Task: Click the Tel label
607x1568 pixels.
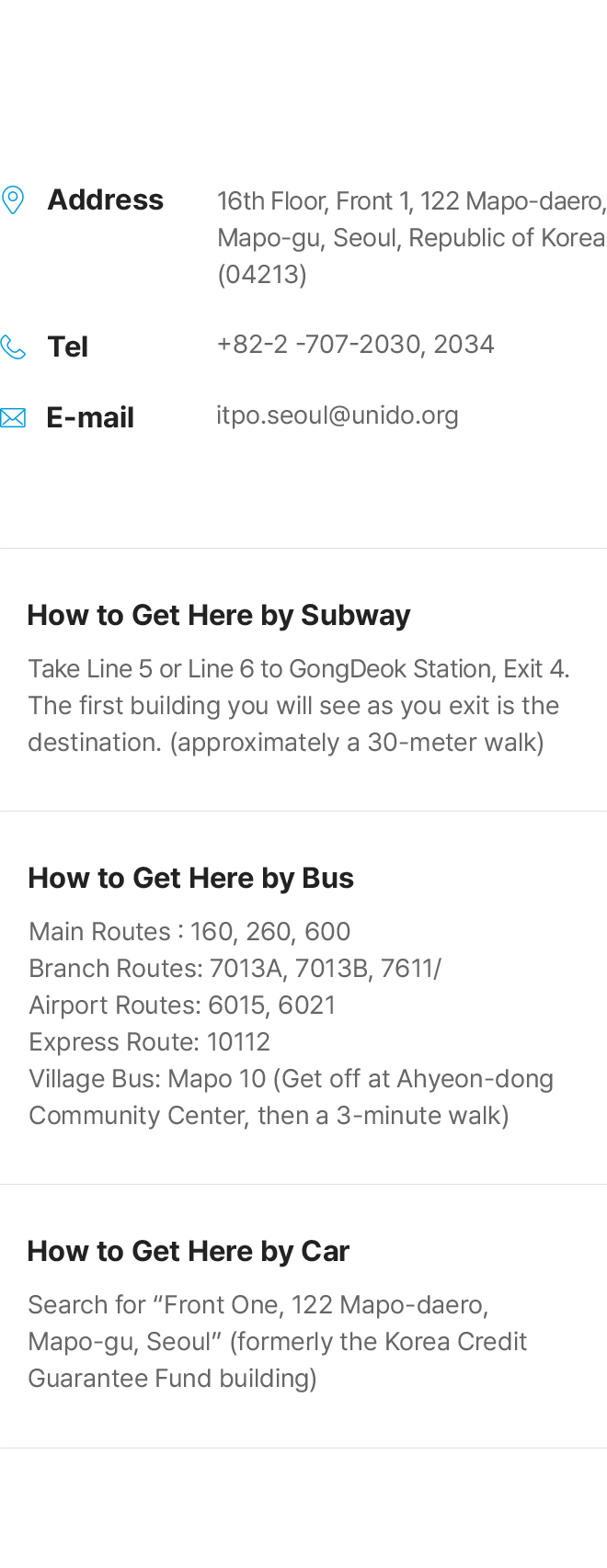Action: coord(68,347)
